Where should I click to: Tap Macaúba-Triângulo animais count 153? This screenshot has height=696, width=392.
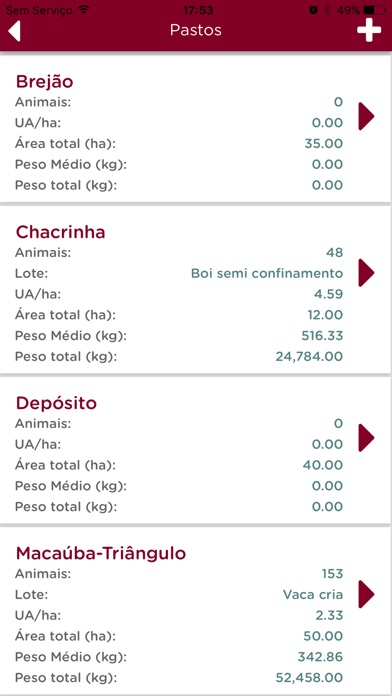333,574
